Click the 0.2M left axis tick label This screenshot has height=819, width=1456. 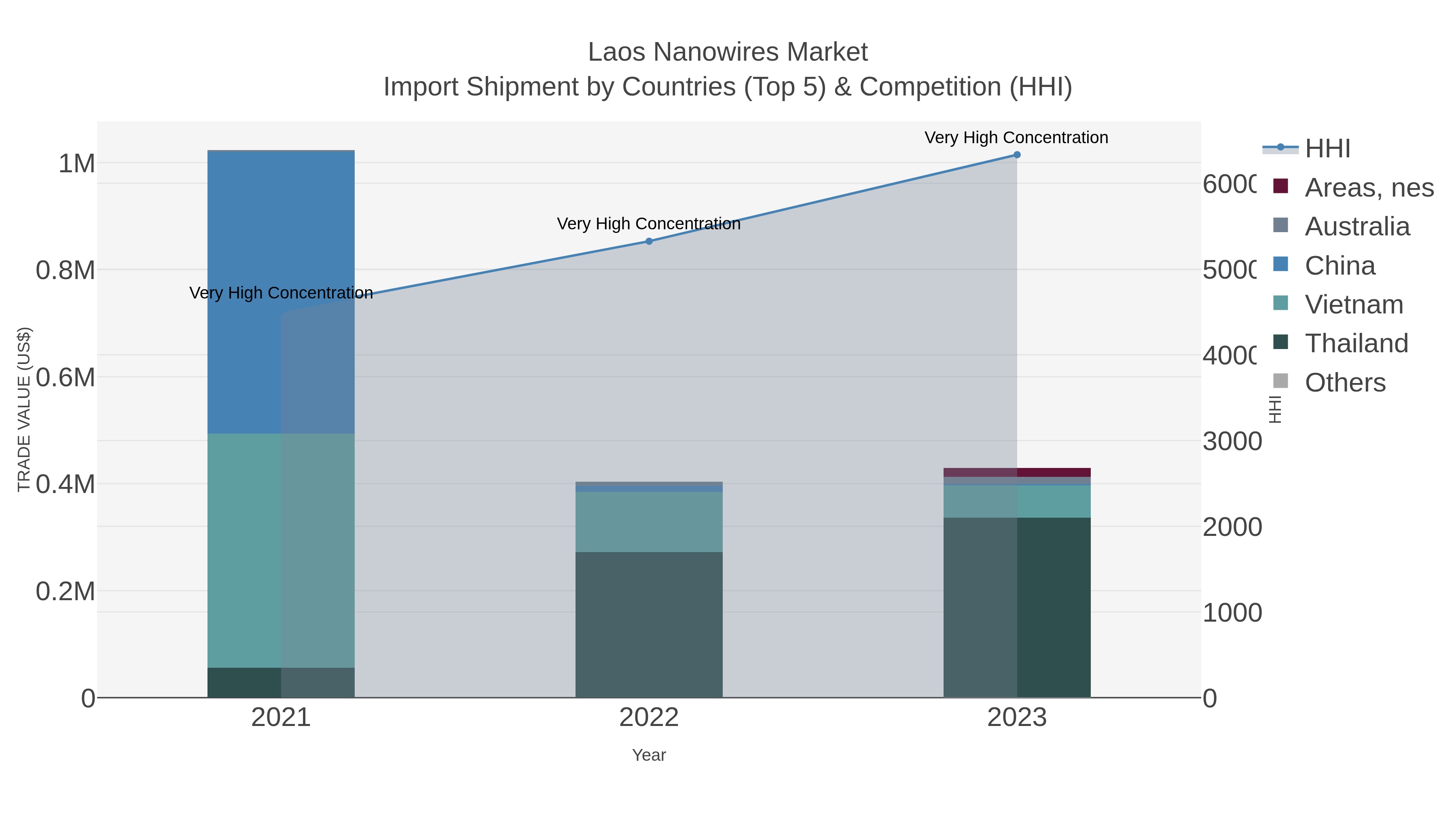tap(66, 591)
